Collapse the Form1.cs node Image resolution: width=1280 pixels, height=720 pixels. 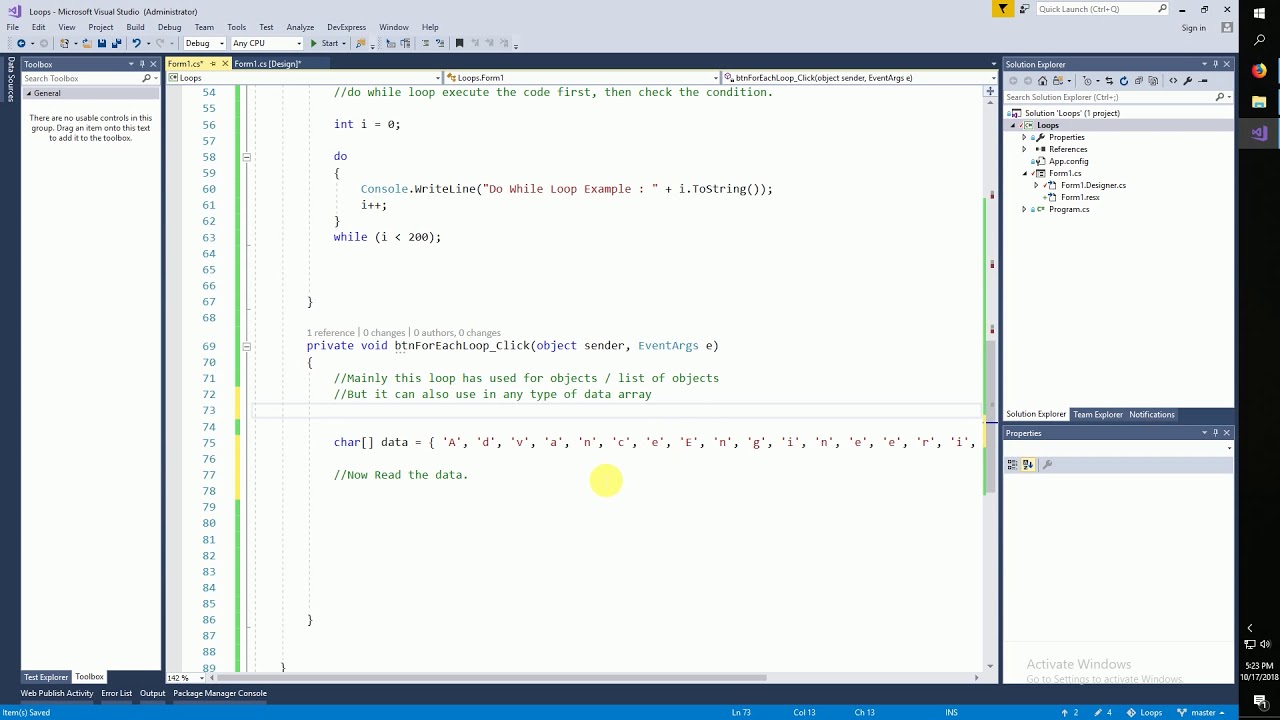coord(1024,173)
